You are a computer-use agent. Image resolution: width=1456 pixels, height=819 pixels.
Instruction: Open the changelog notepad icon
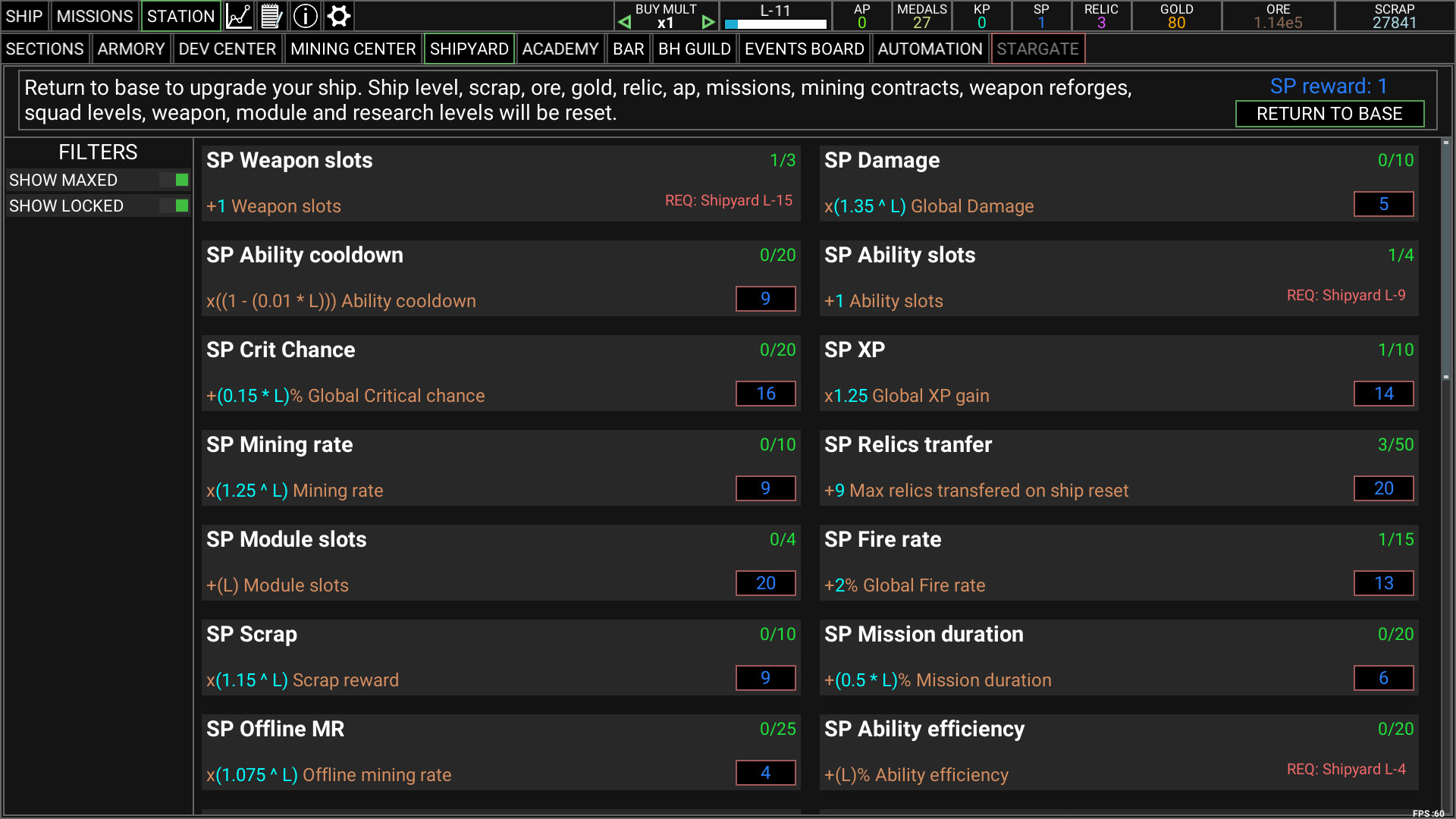(271, 15)
